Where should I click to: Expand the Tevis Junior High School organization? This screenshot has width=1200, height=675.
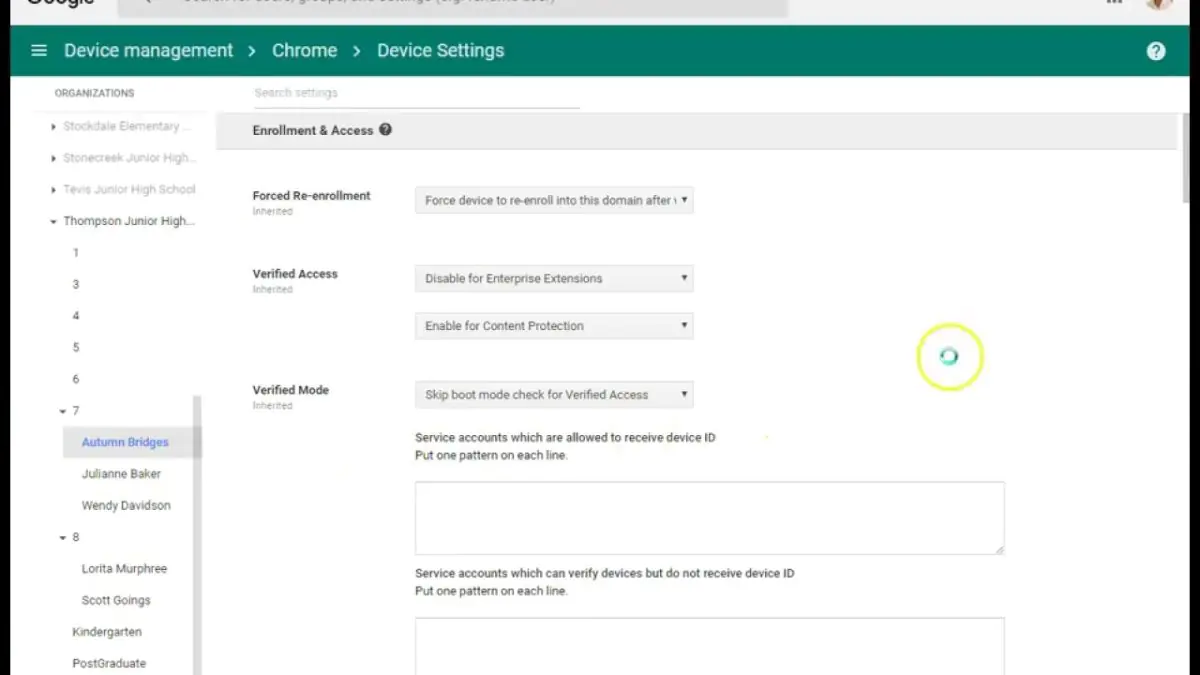click(53, 189)
